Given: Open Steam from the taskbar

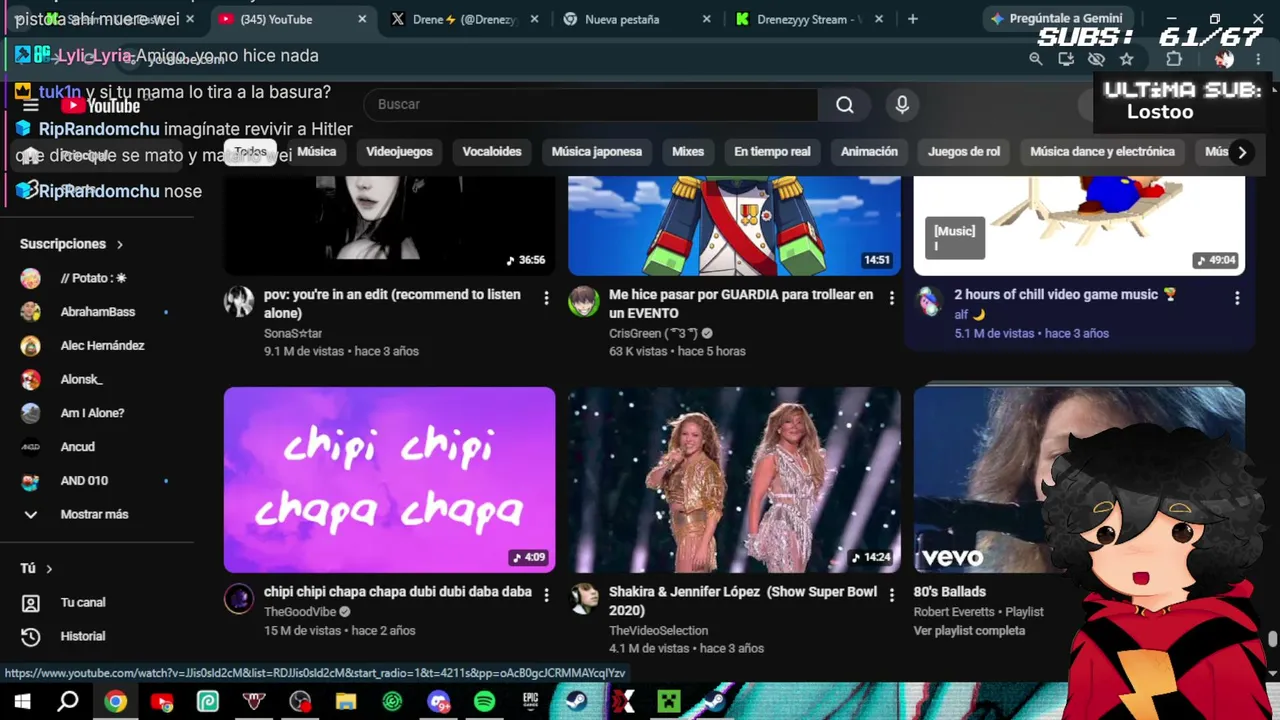Looking at the screenshot, I should pos(576,701).
